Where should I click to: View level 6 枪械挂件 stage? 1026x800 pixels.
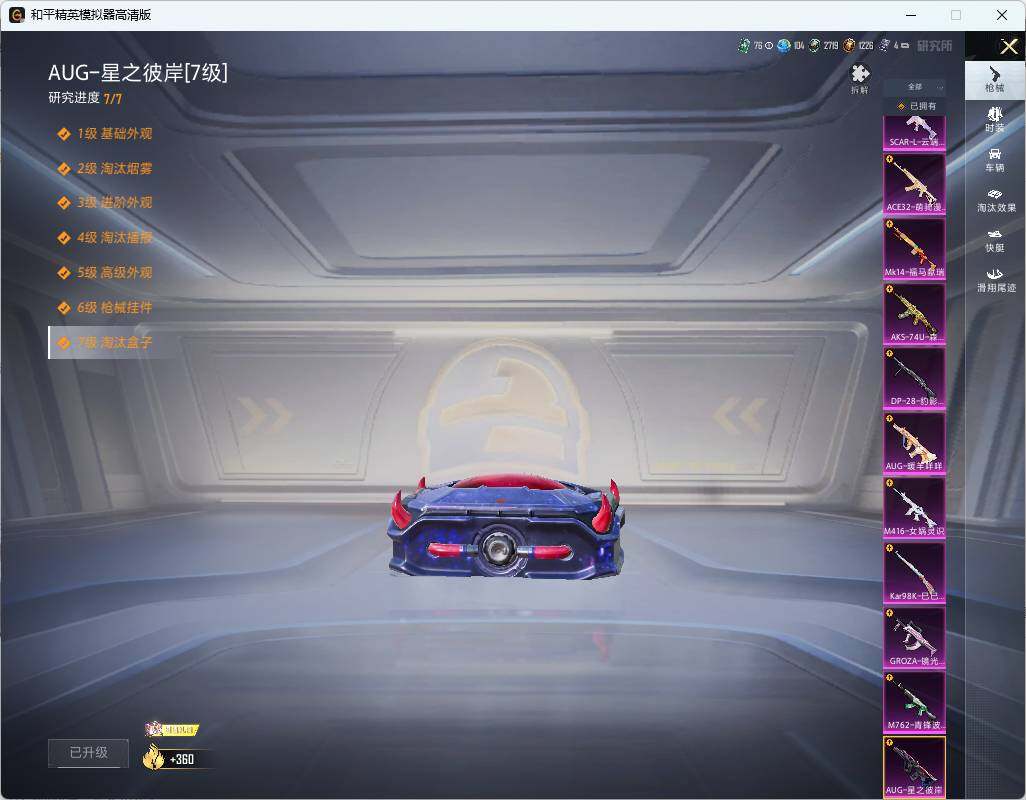106,307
